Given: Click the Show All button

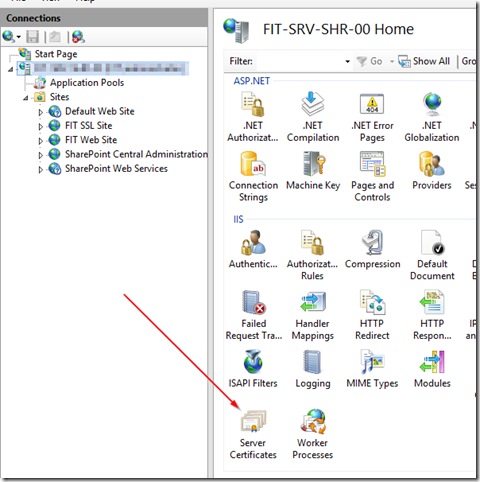Looking at the screenshot, I should point(424,61).
